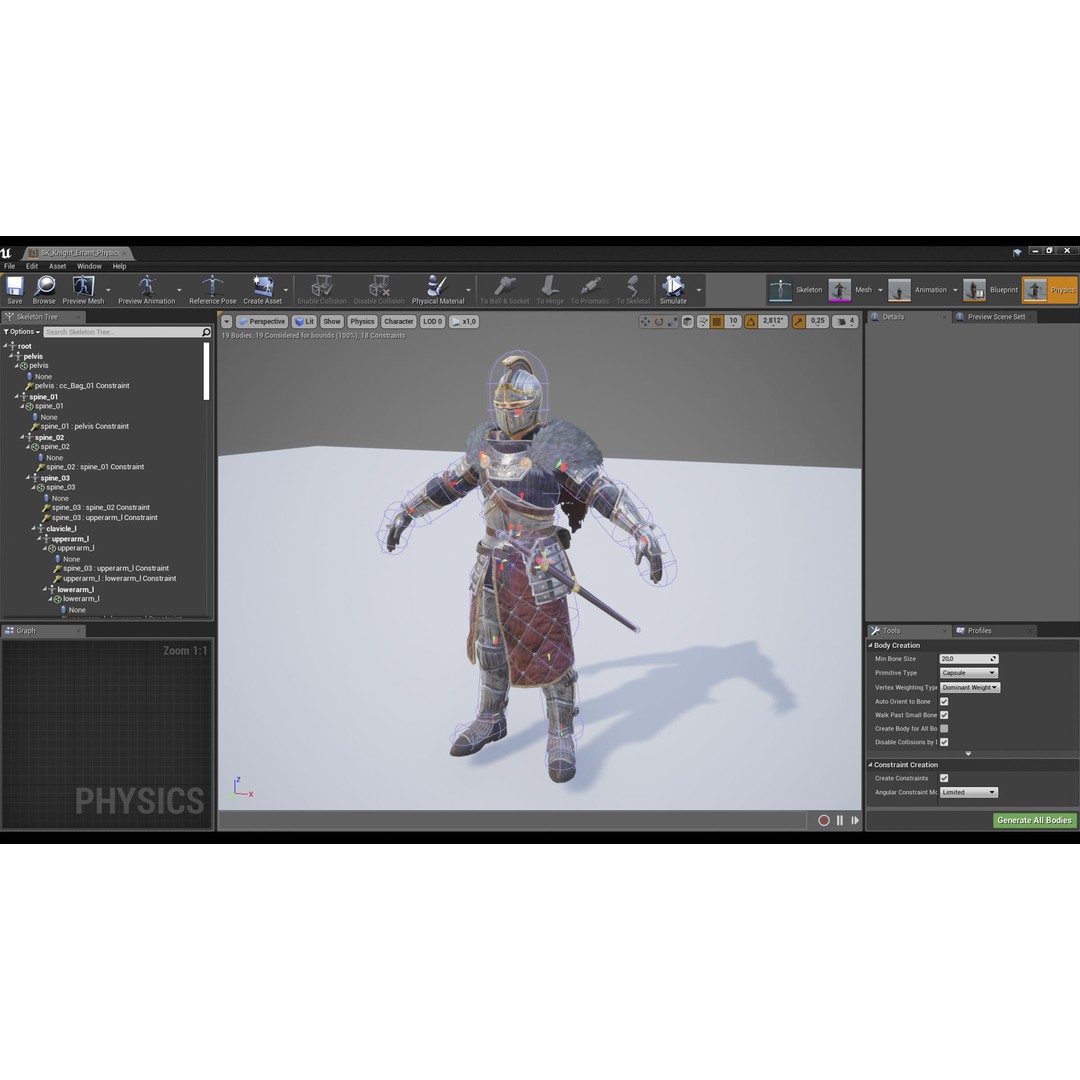Image resolution: width=1080 pixels, height=1080 pixels.
Task: Open the Skeleton Tree Options dropdown
Action: click(21, 332)
